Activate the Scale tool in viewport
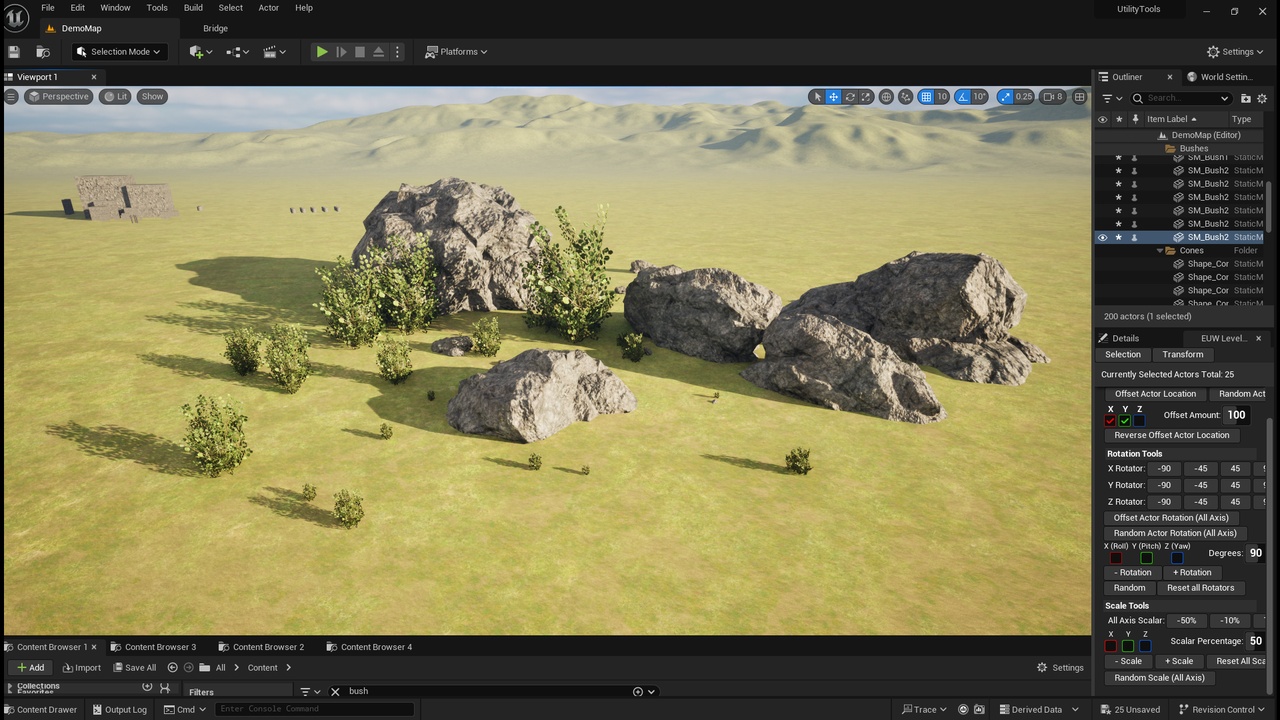Image resolution: width=1280 pixels, height=720 pixels. click(866, 97)
